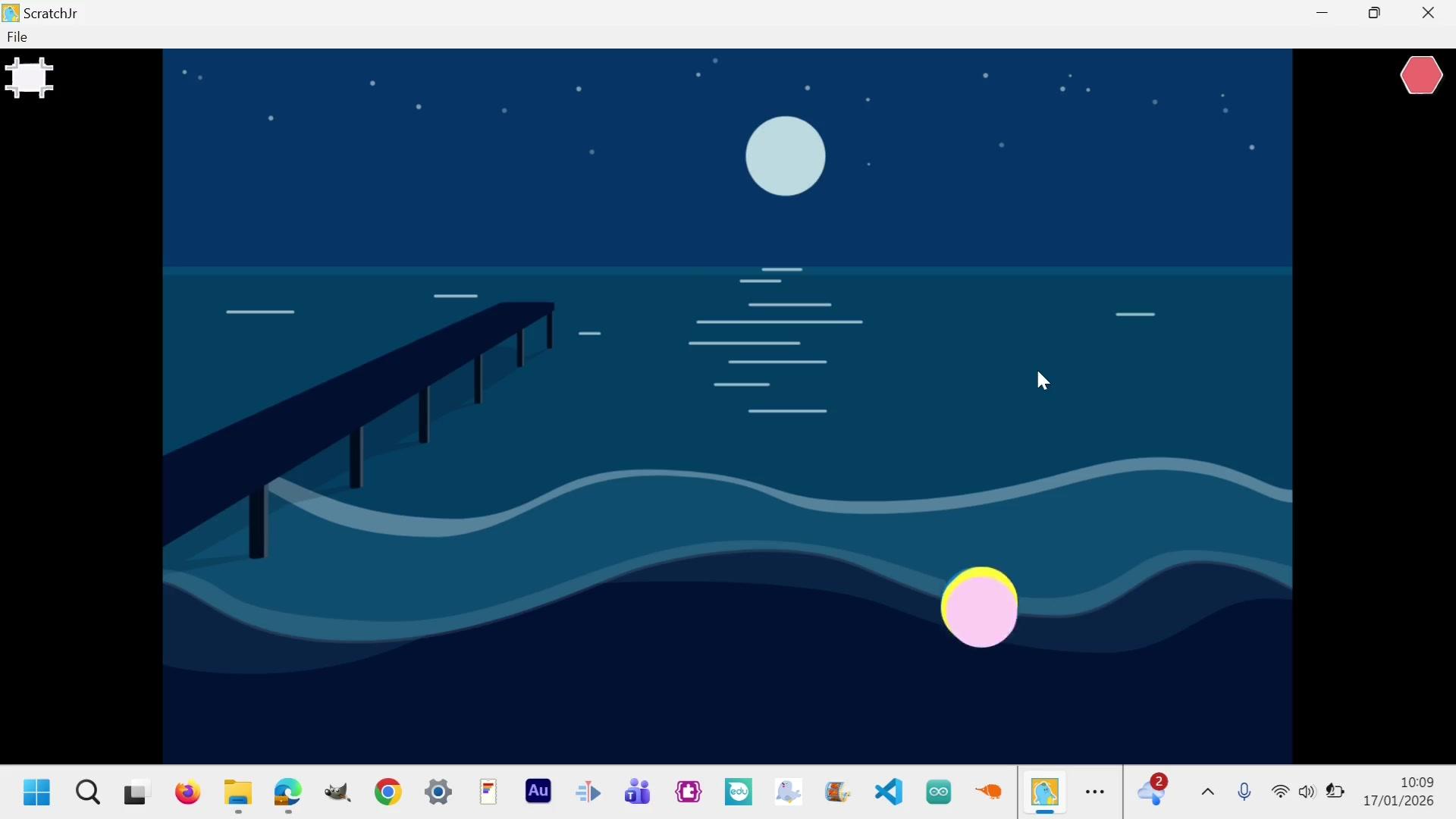Open Visual Studio Code from taskbar
This screenshot has width=1456, height=819.
pyautogui.click(x=889, y=792)
